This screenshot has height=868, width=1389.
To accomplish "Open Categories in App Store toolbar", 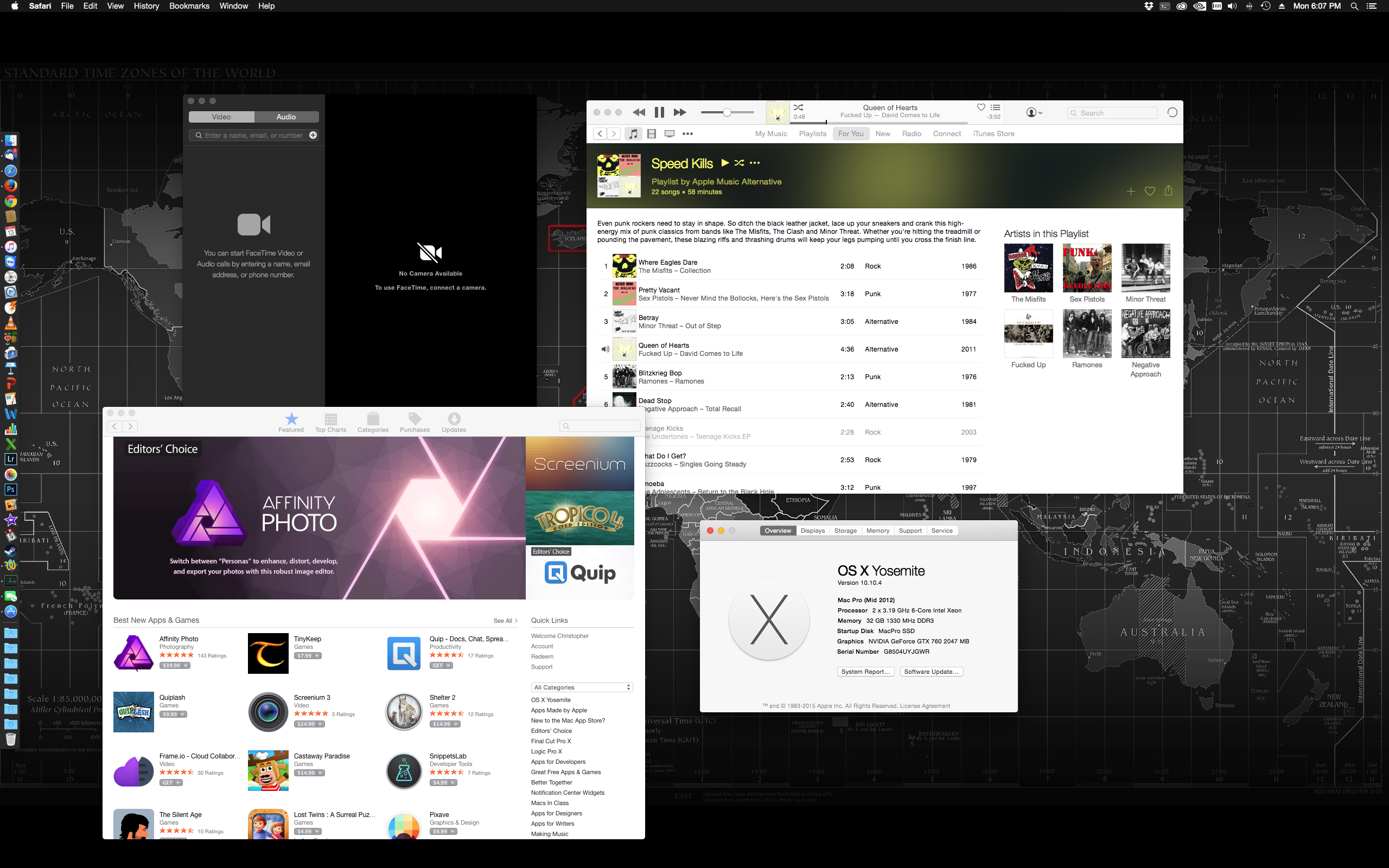I will coord(373,423).
